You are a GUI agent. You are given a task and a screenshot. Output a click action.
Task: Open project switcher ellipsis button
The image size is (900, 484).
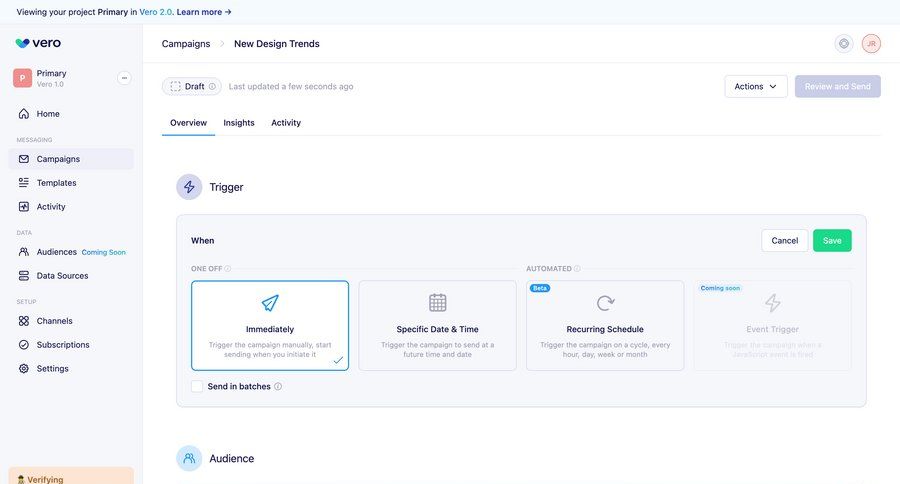point(124,78)
